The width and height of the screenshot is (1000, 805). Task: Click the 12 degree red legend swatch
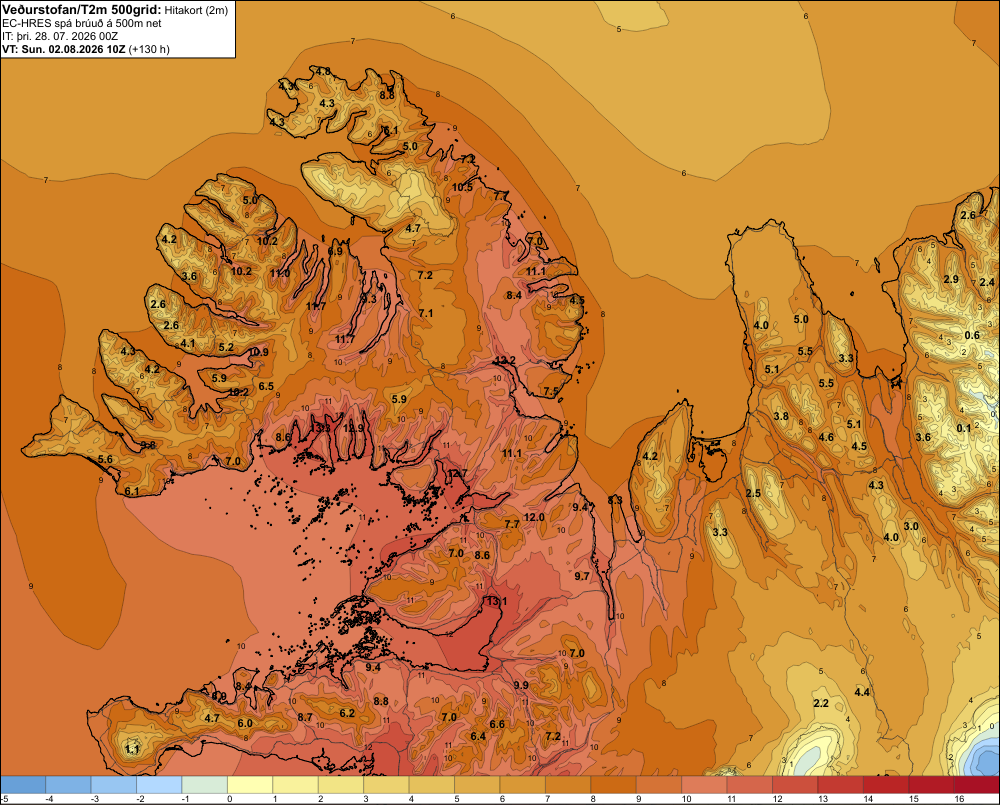click(x=795, y=784)
